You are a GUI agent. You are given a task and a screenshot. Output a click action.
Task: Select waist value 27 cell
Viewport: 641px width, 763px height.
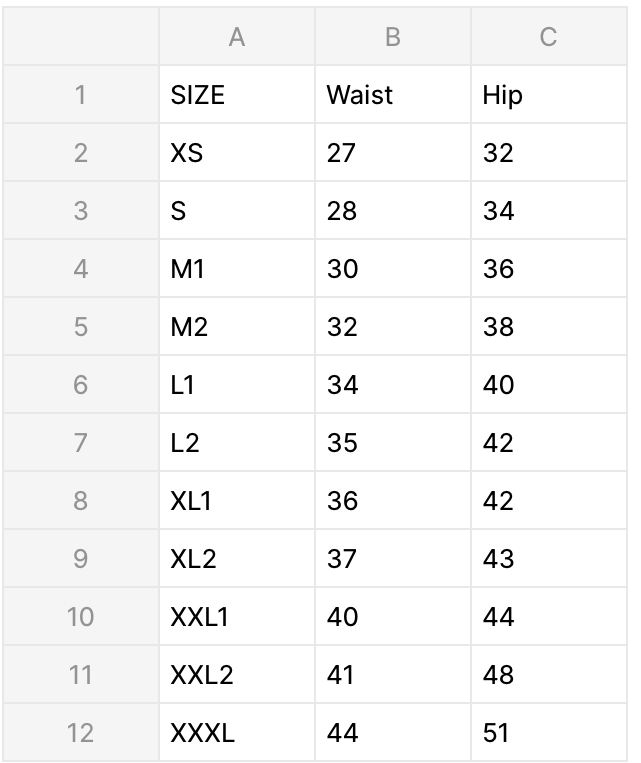(392, 153)
